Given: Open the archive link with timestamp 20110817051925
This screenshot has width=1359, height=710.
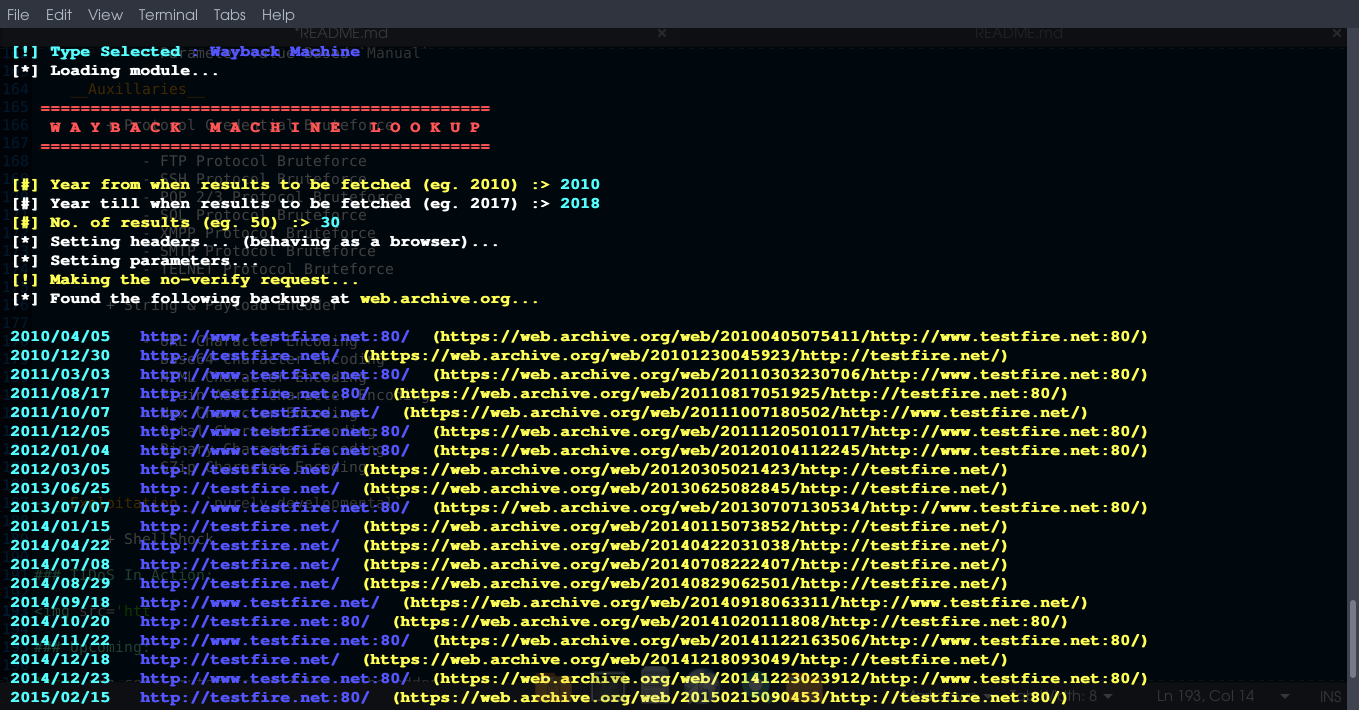Looking at the screenshot, I should click(x=730, y=394).
